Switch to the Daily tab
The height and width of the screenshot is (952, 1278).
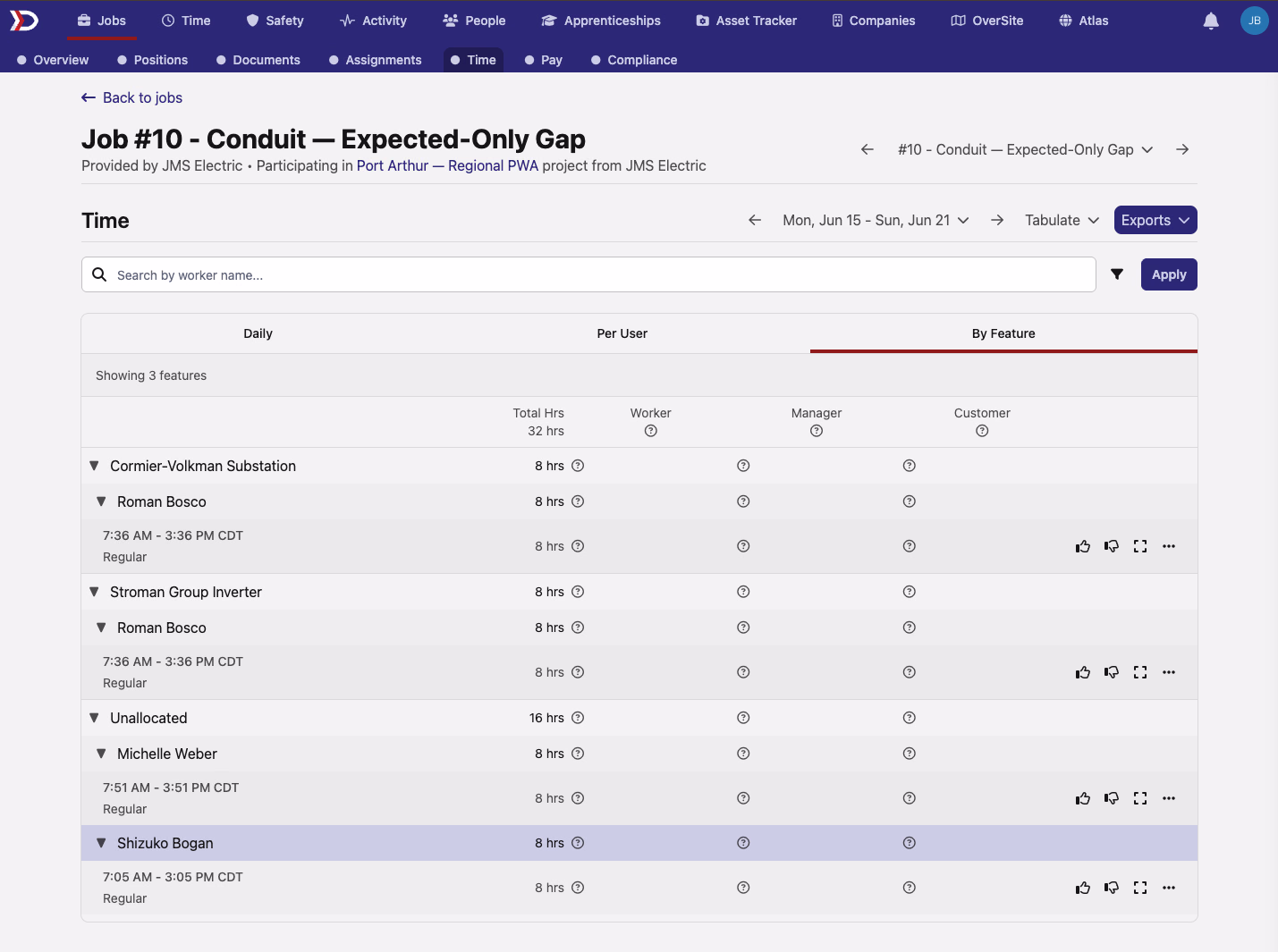click(258, 333)
